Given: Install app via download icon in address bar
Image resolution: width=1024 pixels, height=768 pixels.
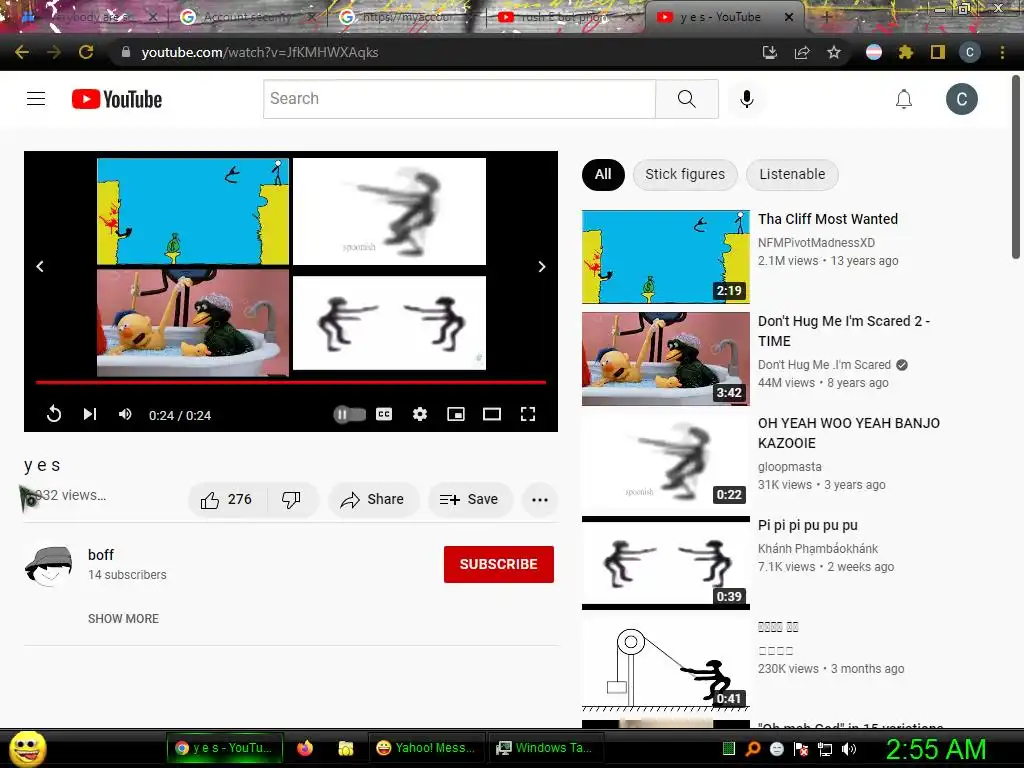Looking at the screenshot, I should [770, 52].
